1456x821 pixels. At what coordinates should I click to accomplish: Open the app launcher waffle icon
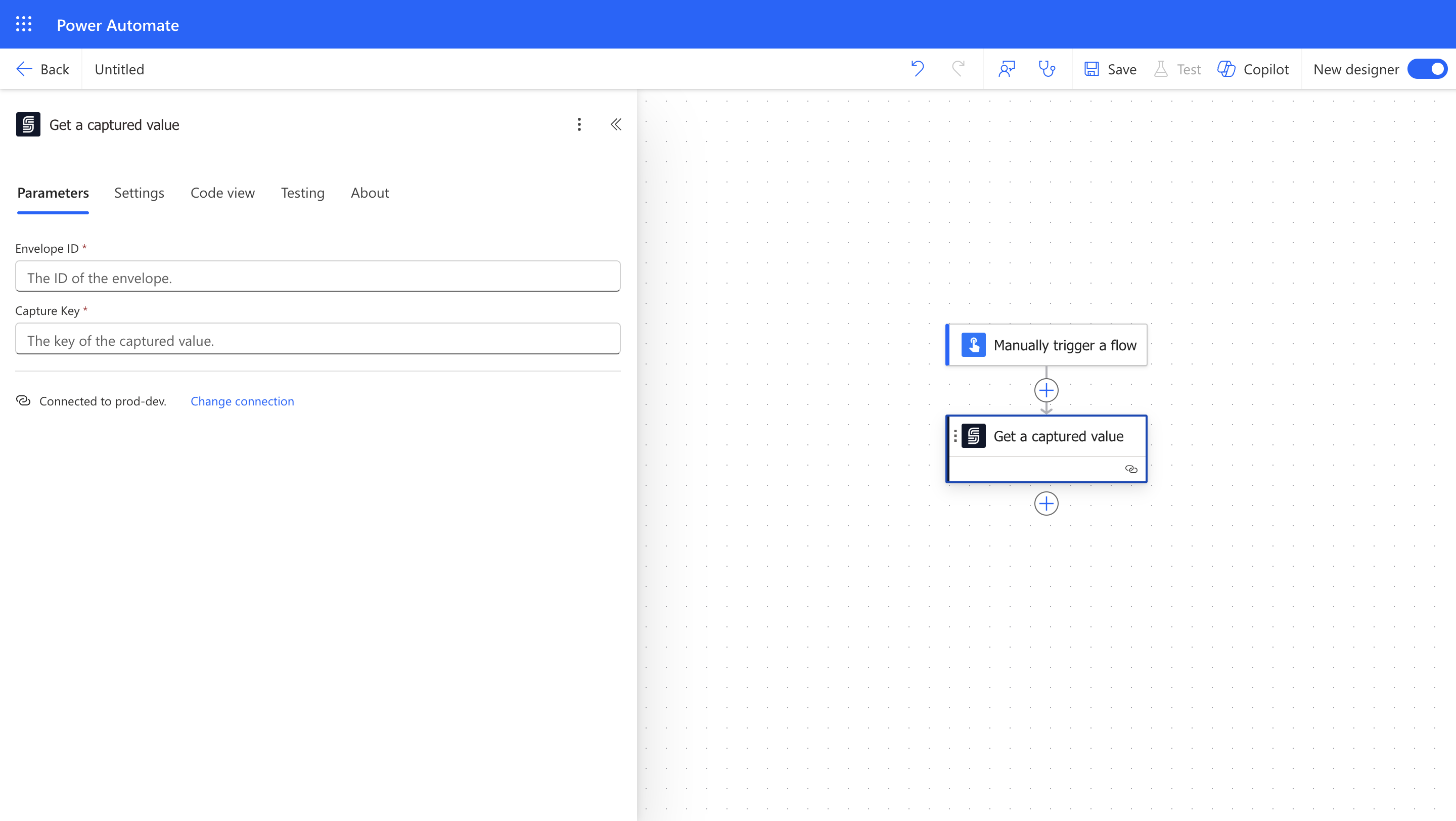24,24
